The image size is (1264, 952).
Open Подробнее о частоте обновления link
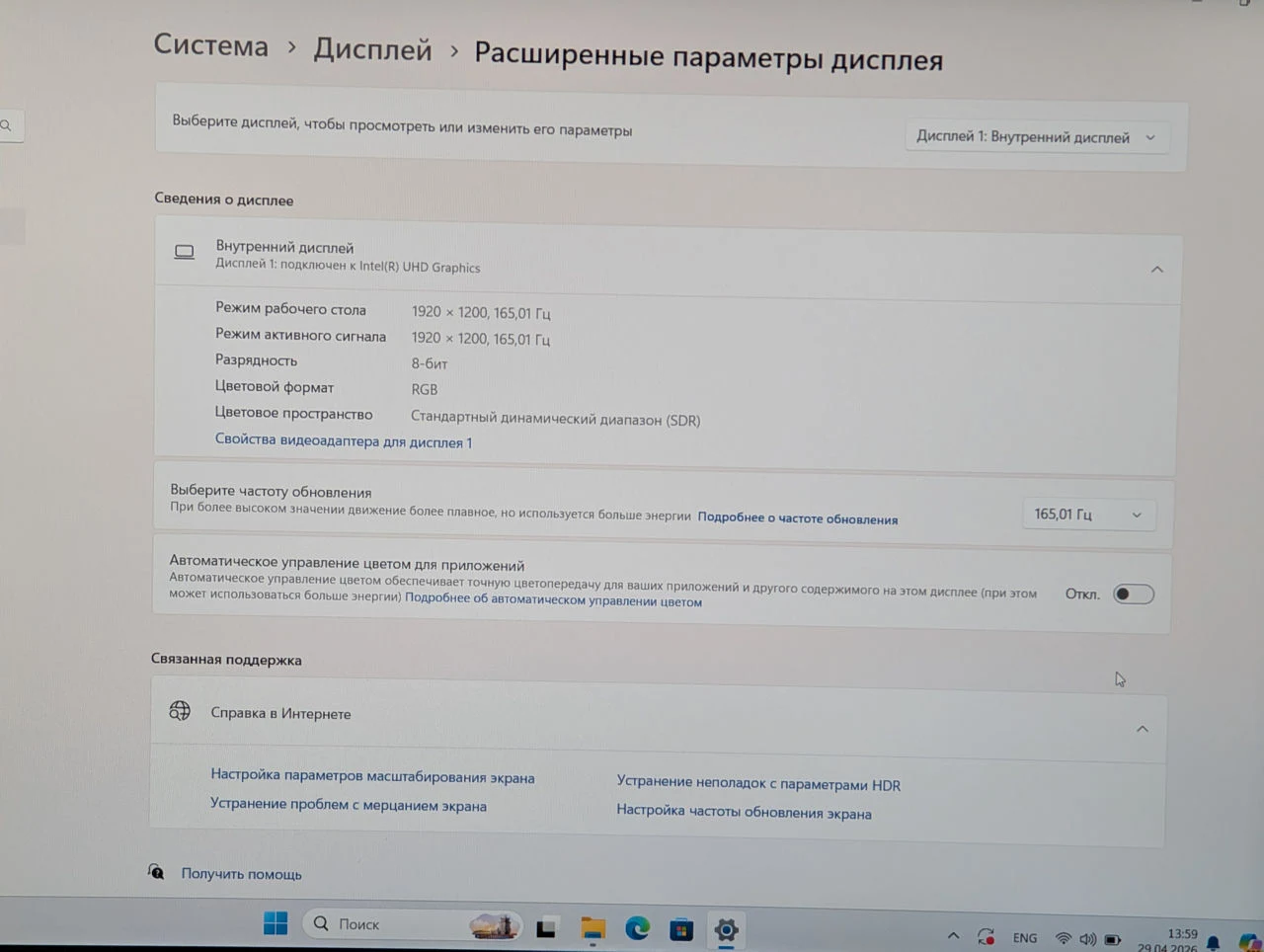[798, 518]
